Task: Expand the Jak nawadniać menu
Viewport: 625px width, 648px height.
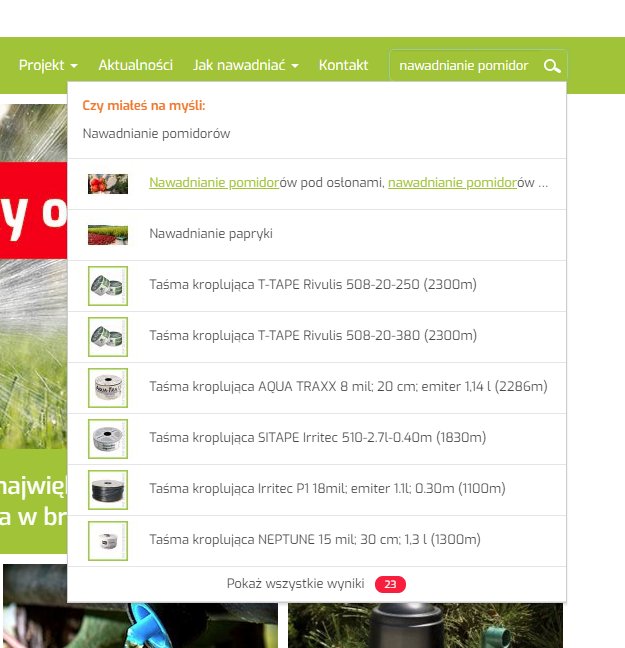Action: pos(246,65)
